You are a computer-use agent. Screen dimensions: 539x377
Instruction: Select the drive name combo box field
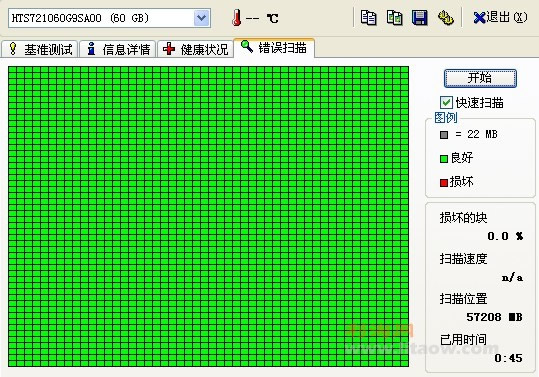(109, 18)
